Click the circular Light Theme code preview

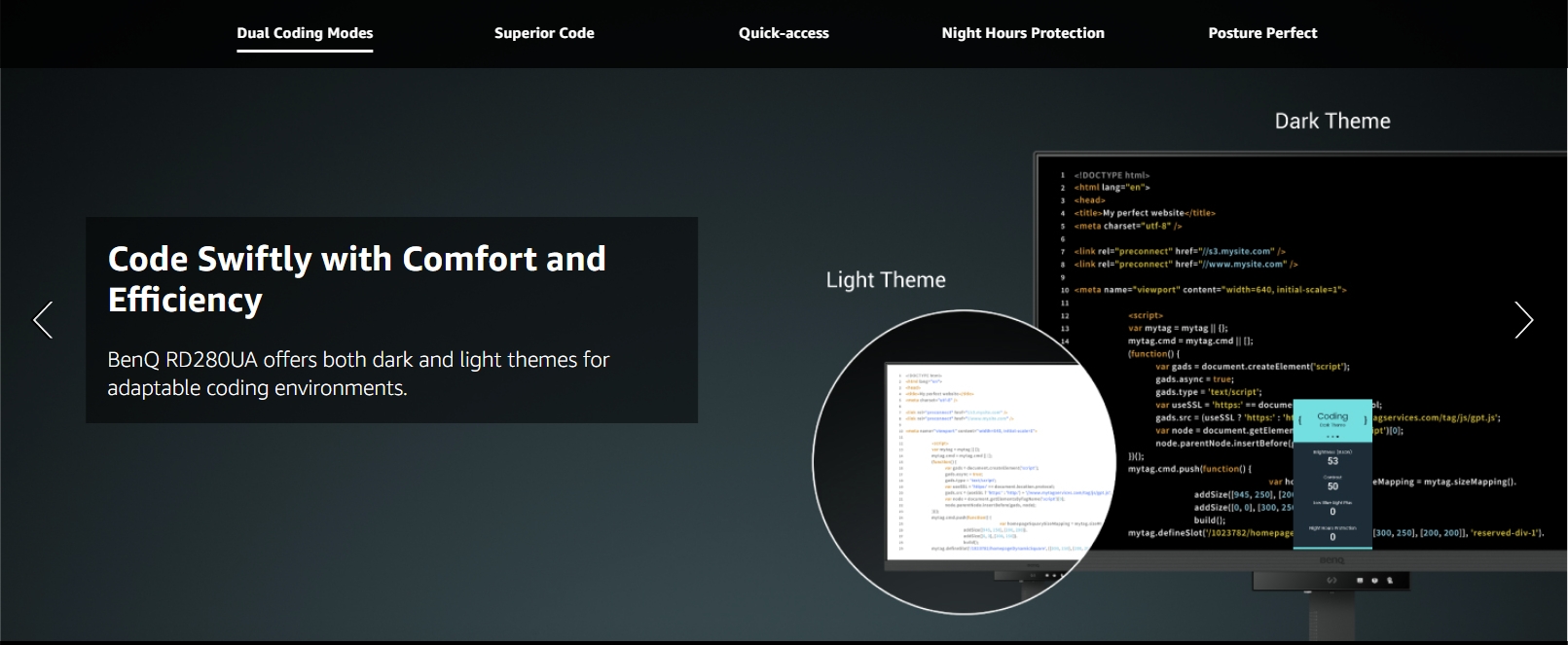[x=965, y=462]
